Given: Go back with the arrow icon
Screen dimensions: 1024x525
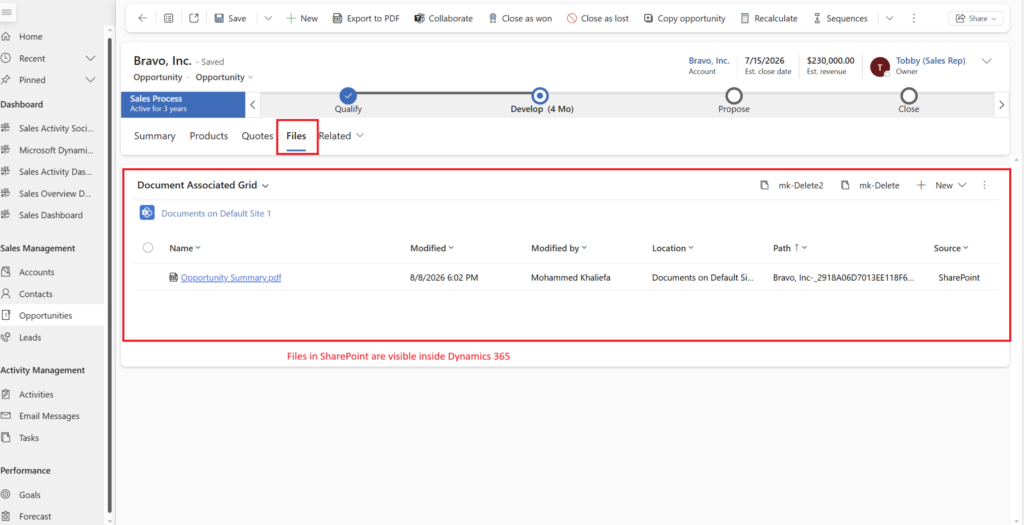Looking at the screenshot, I should coord(142,18).
